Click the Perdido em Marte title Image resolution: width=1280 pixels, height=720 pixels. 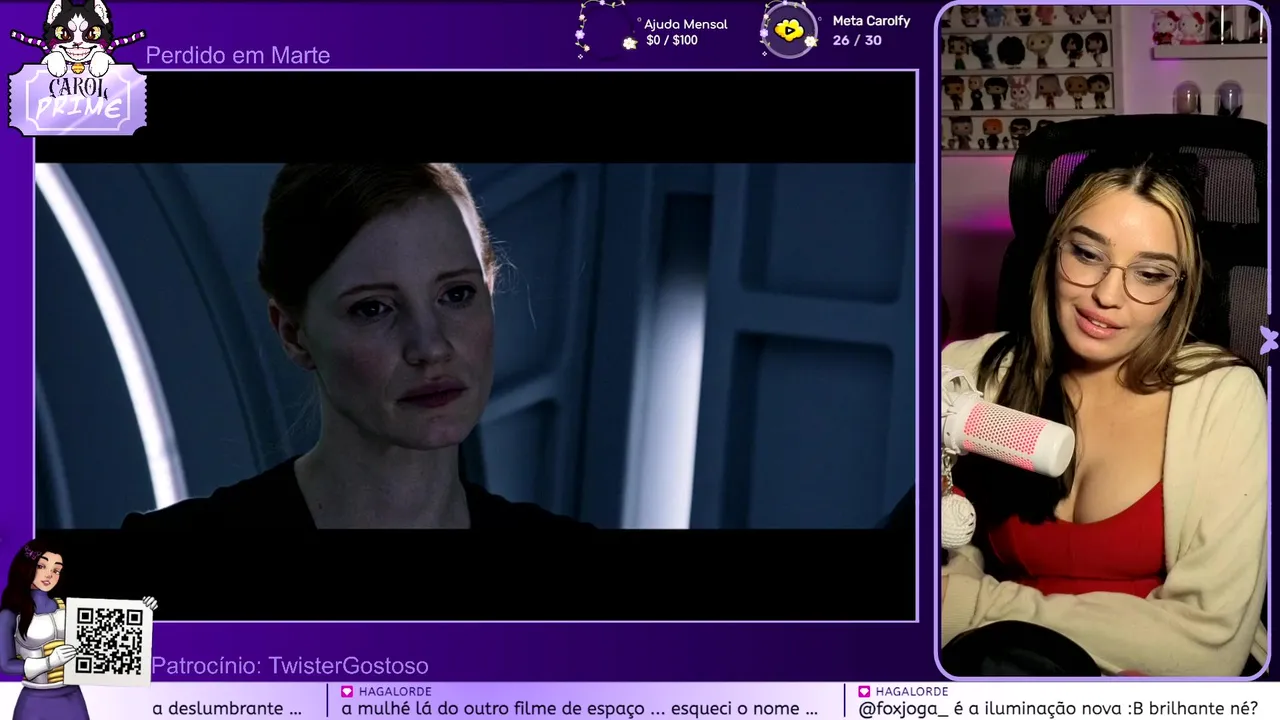tap(238, 56)
